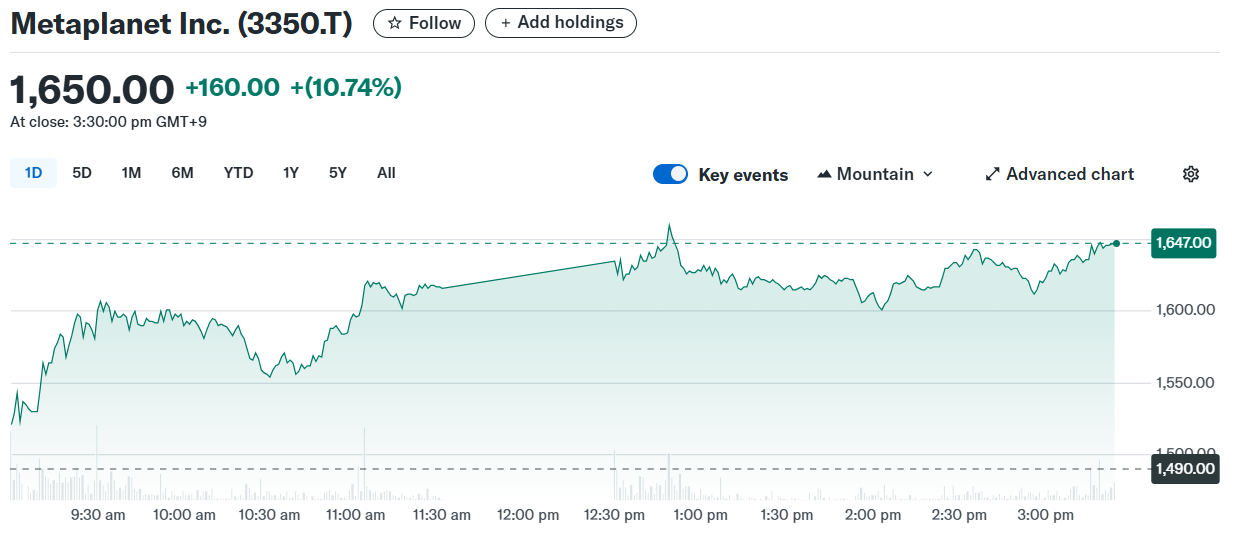
Task: Click the green end-of-line price dot
Action: click(x=1116, y=243)
